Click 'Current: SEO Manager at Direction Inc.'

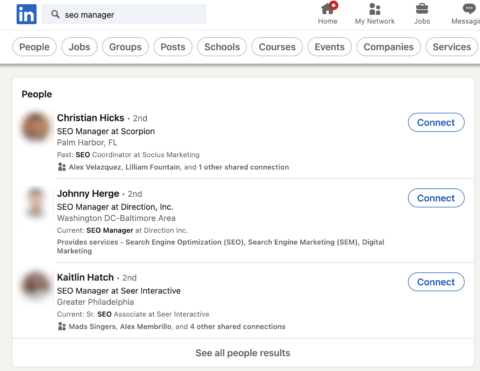coord(122,230)
